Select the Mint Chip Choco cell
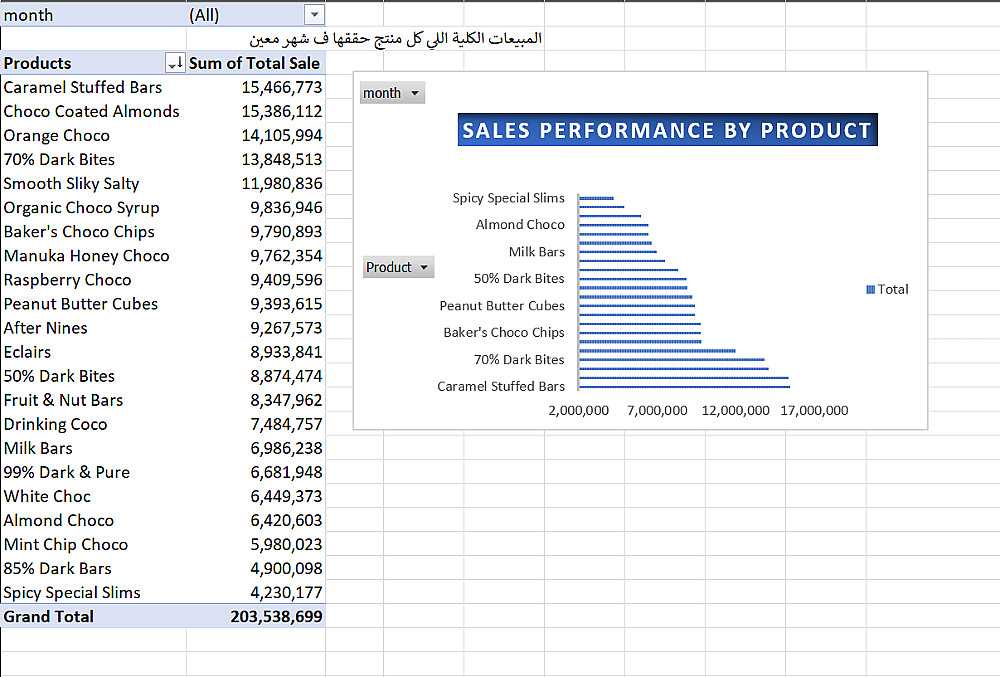The height and width of the screenshot is (677, 1000). pos(65,545)
